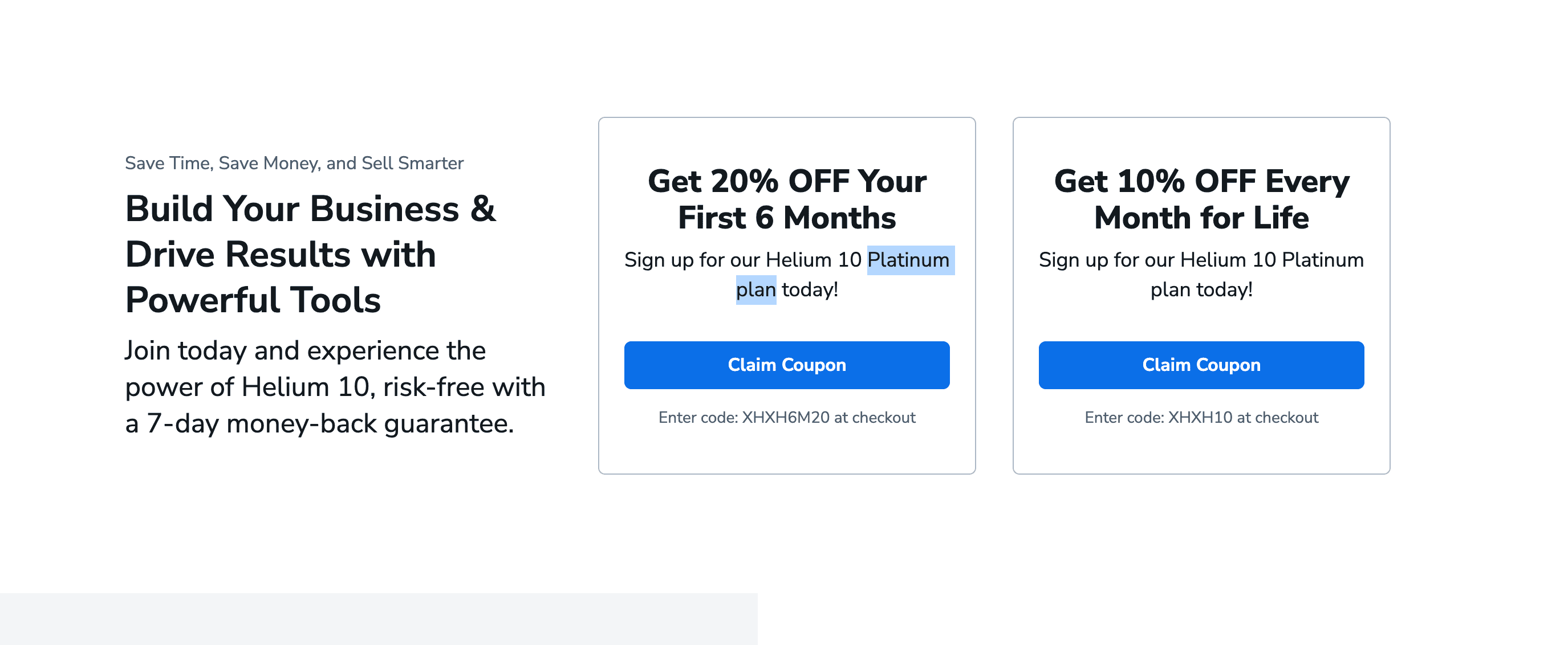Select the 'Get 20% OFF Your First 6 Months' heading

(786, 199)
